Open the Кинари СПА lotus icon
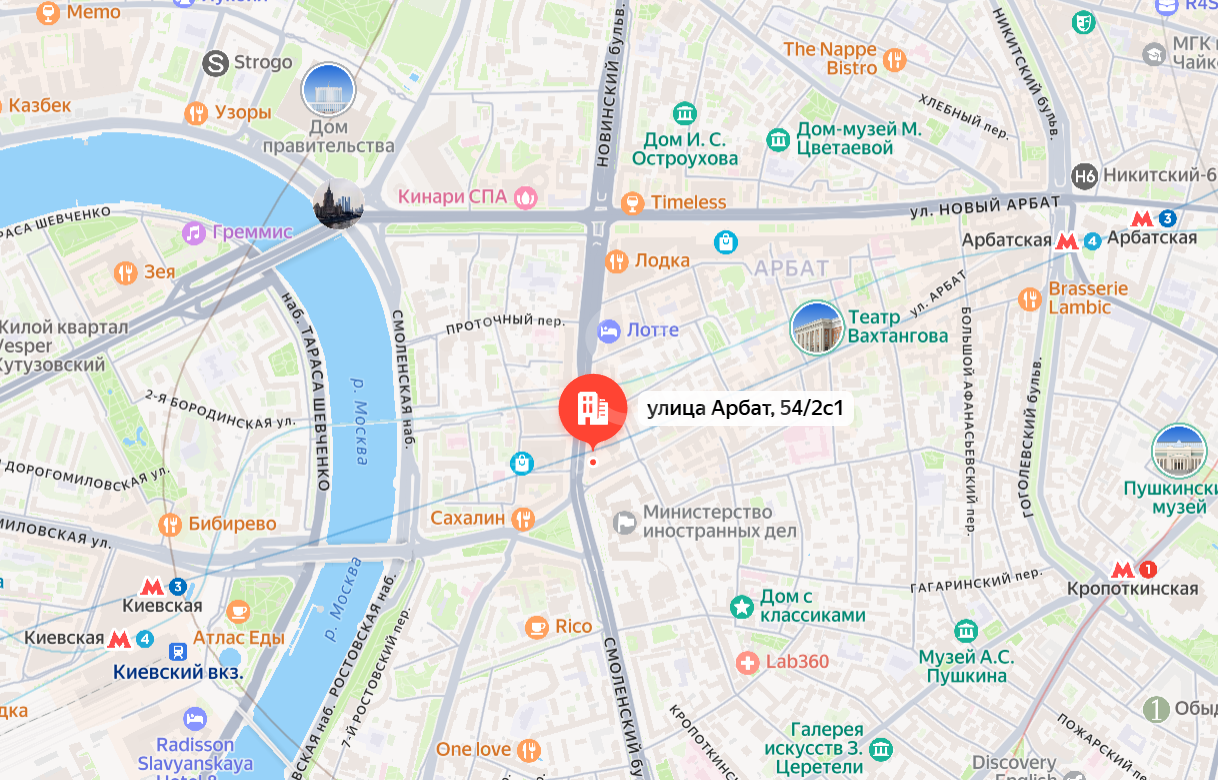Viewport: 1218px width, 780px height. 526,197
